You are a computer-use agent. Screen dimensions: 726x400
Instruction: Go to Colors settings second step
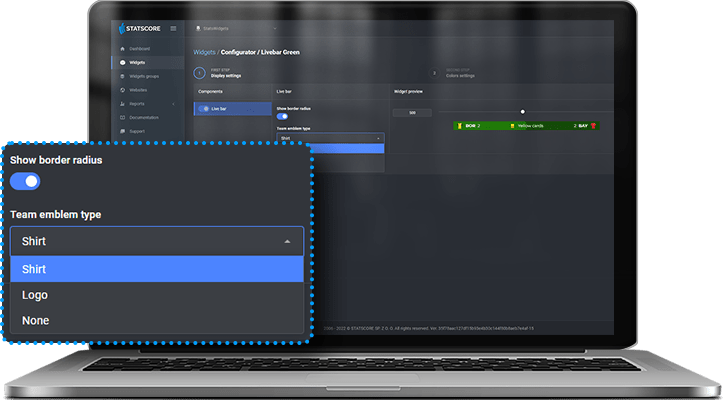[460, 73]
